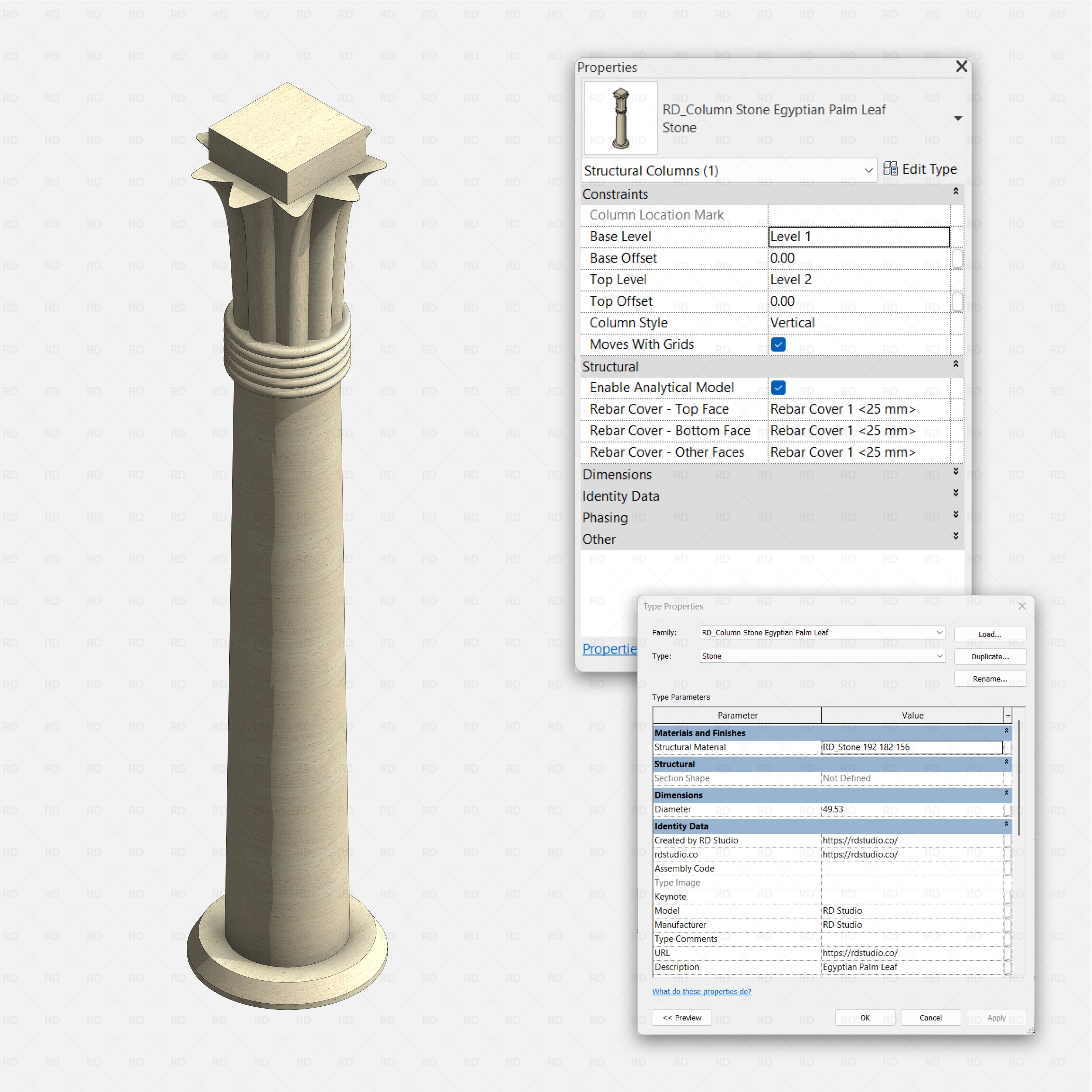Click the Duplicate button
Image resolution: width=1092 pixels, height=1092 pixels.
[x=990, y=656]
